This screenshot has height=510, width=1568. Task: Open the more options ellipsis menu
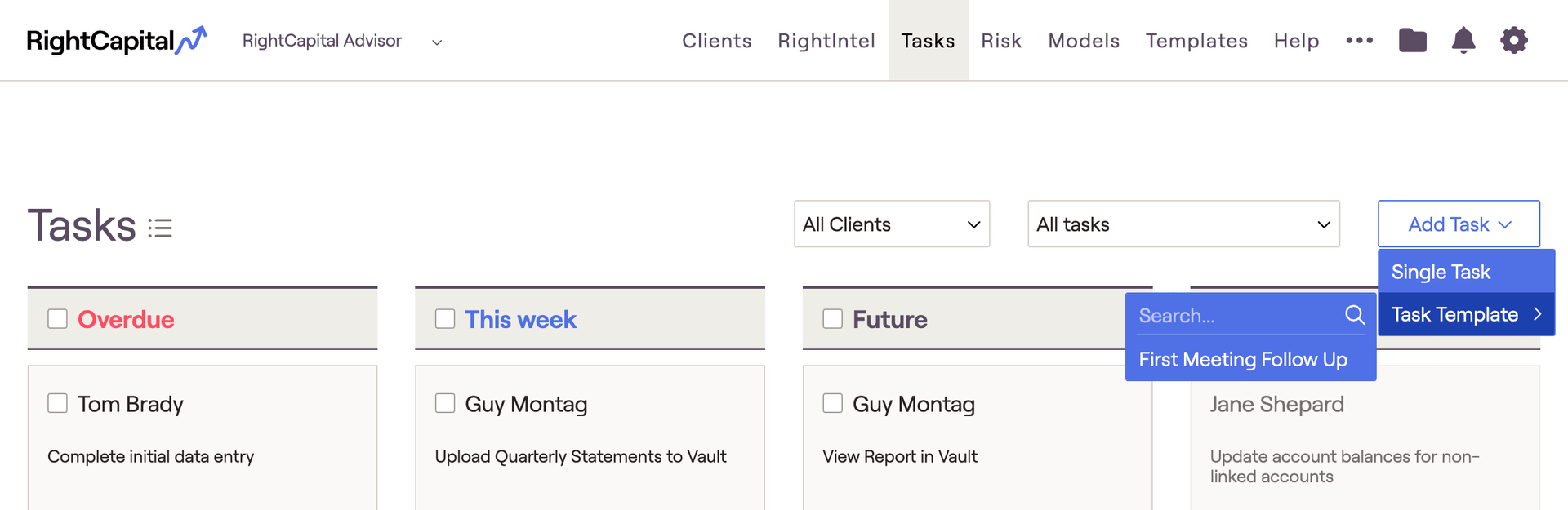(1360, 40)
